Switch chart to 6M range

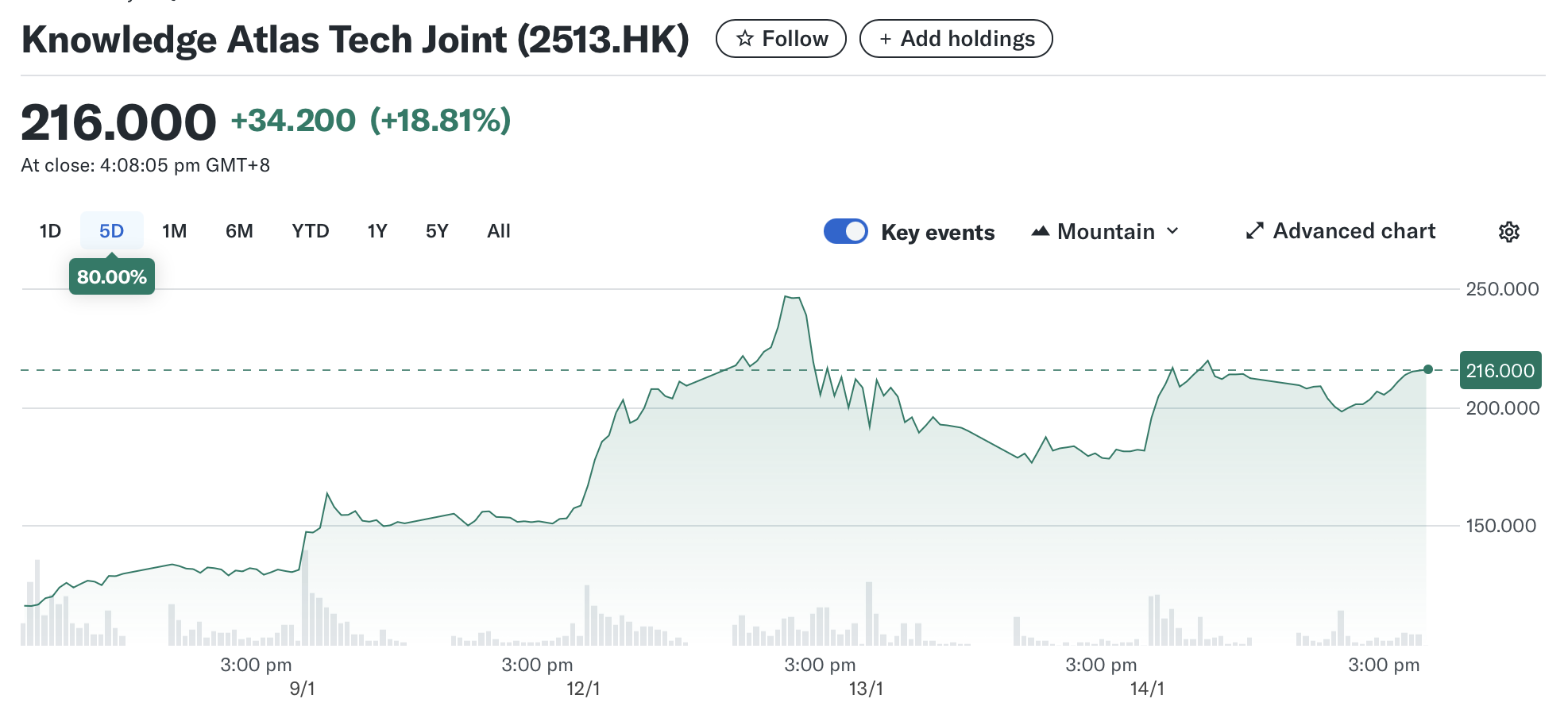(239, 231)
